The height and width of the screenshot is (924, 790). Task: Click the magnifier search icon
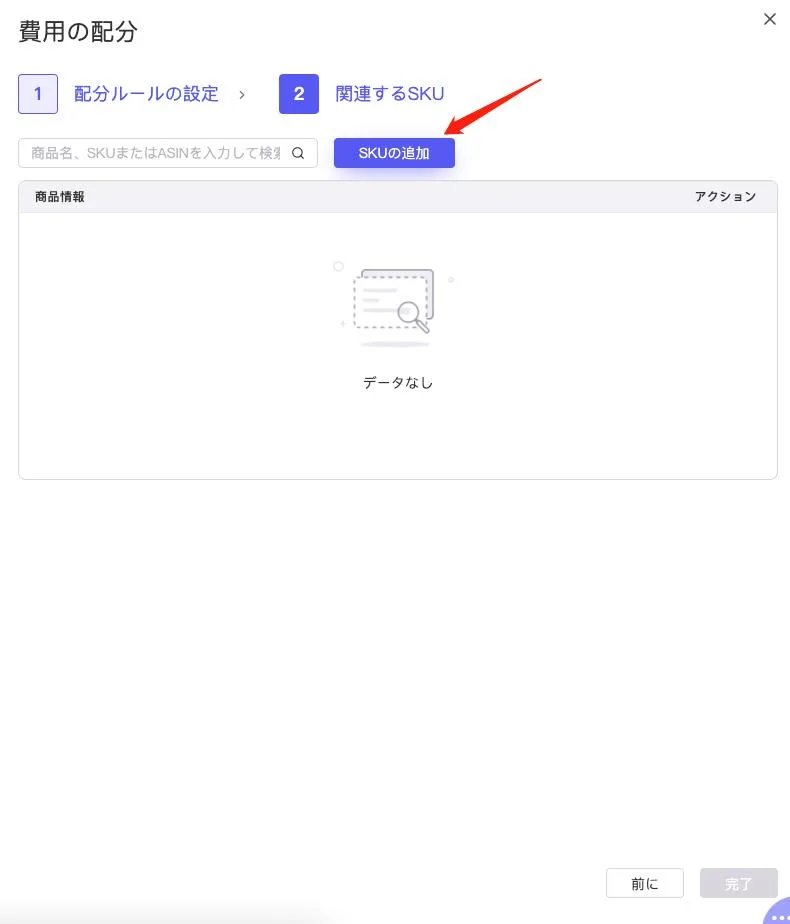[298, 153]
